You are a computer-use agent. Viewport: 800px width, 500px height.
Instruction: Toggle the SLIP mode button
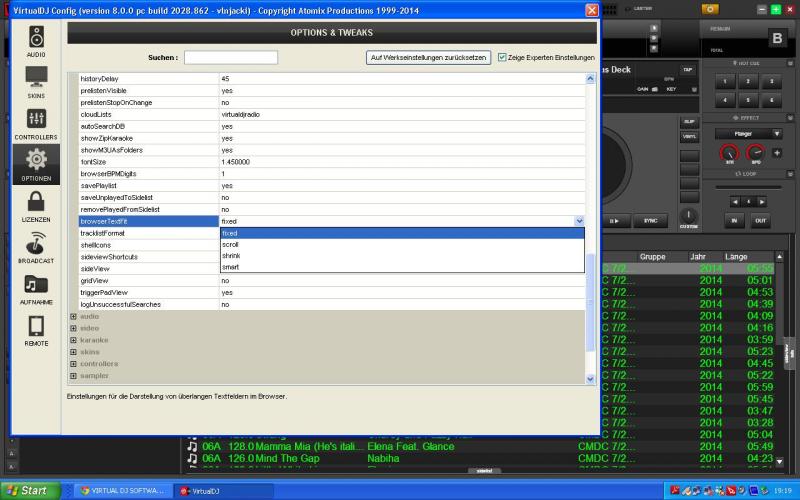pyautogui.click(x=689, y=121)
